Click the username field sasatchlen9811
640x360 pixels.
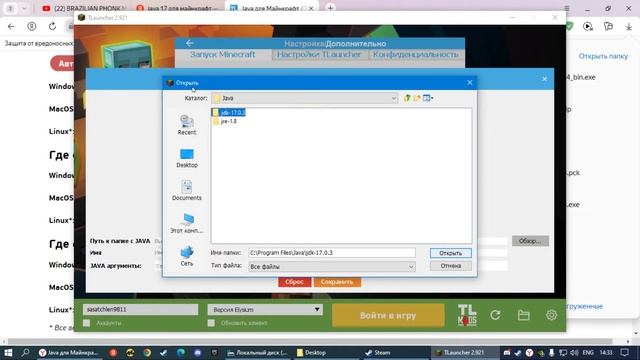140,309
